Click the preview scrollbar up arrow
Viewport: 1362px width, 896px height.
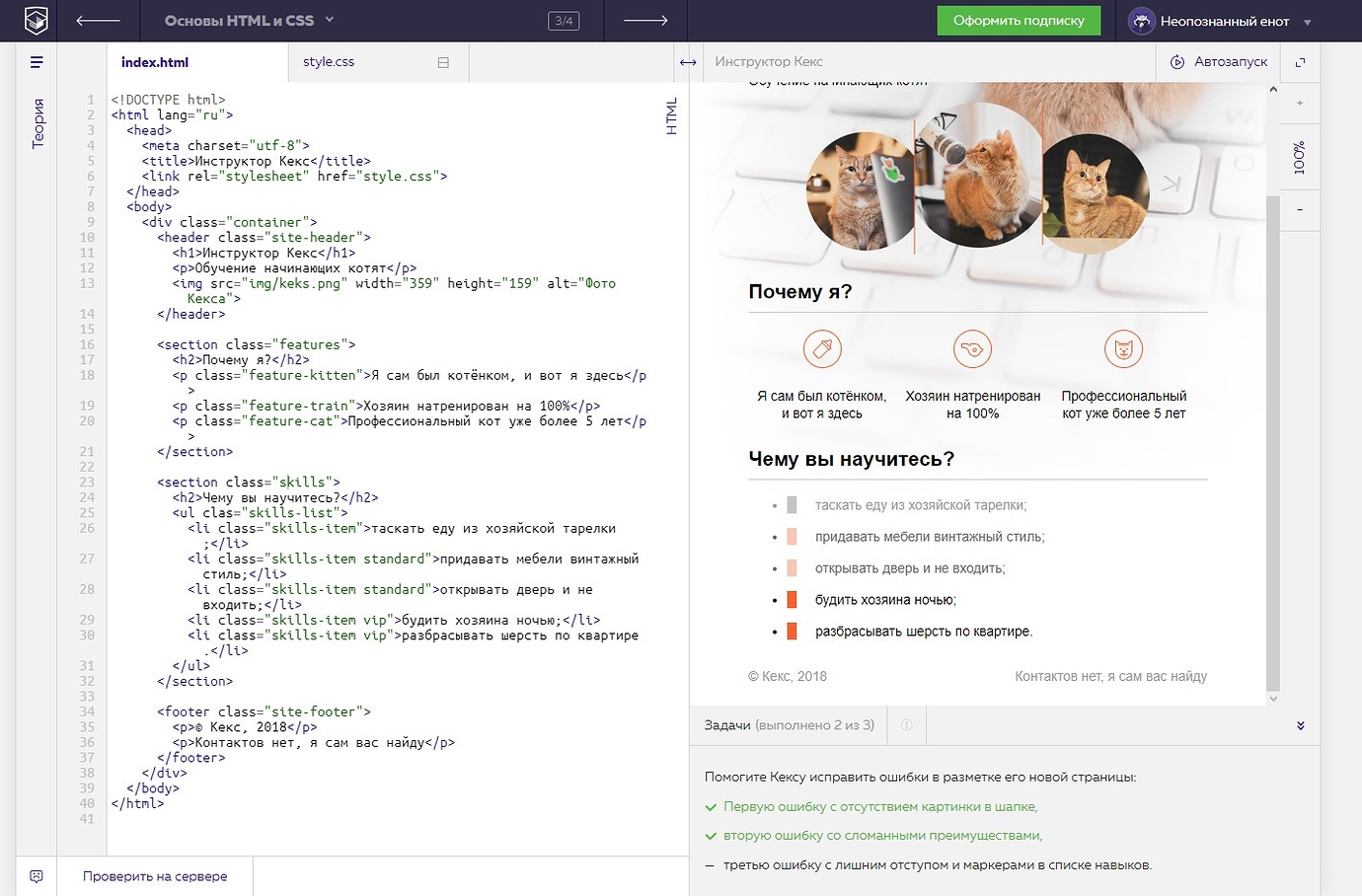1272,90
